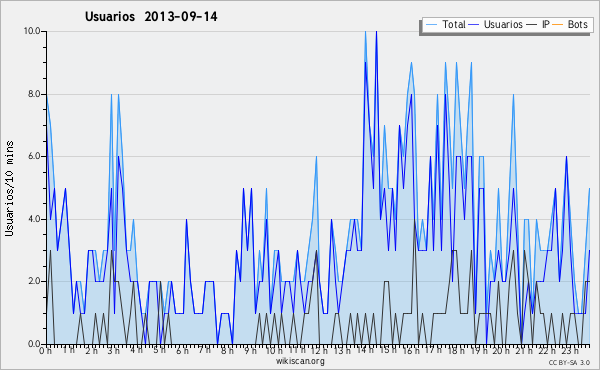Click the light-blue Total legend line
The width and height of the screenshot is (600, 370).
(x=431, y=25)
